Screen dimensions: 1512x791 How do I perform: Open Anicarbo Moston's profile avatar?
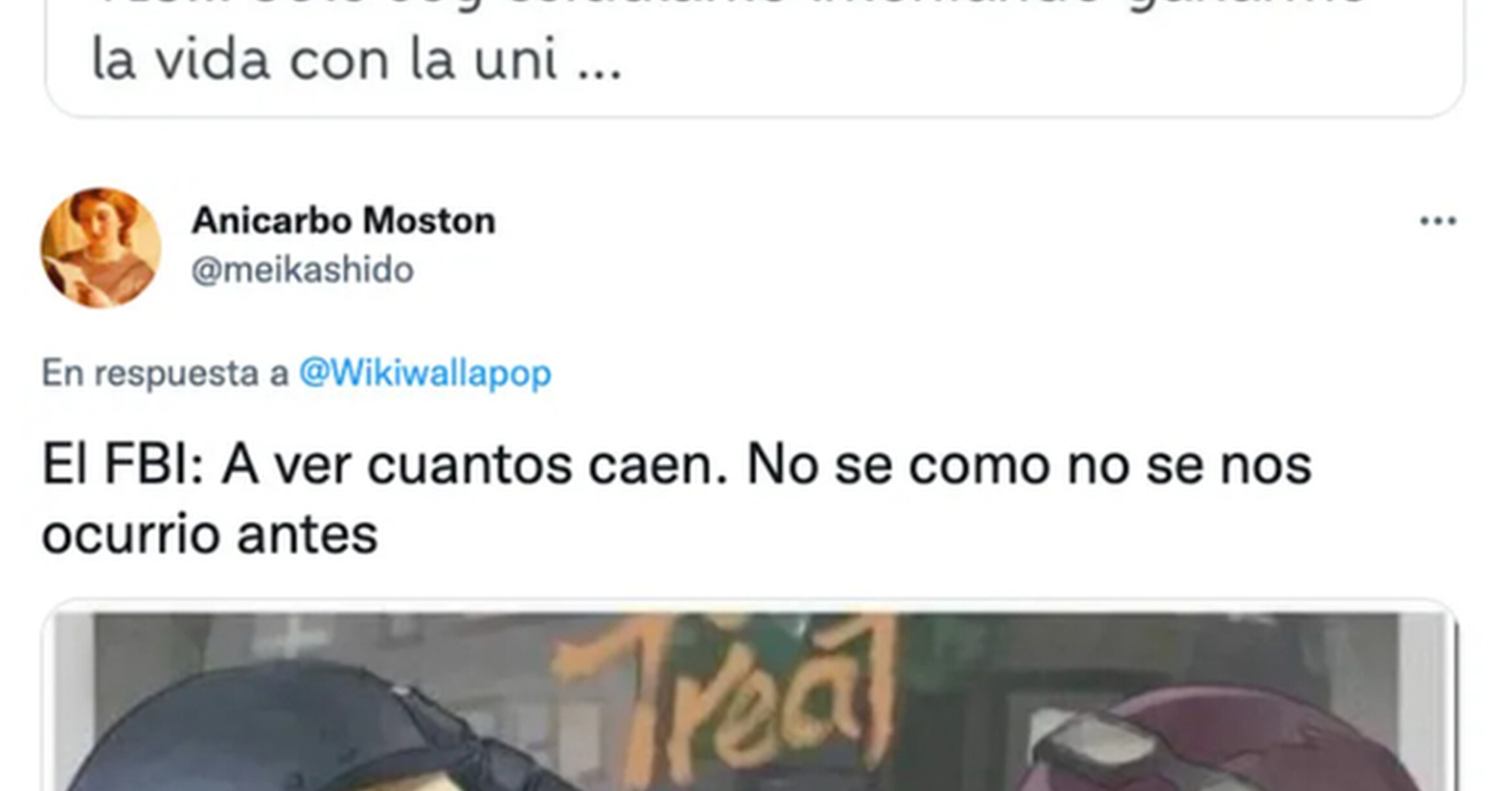(101, 248)
